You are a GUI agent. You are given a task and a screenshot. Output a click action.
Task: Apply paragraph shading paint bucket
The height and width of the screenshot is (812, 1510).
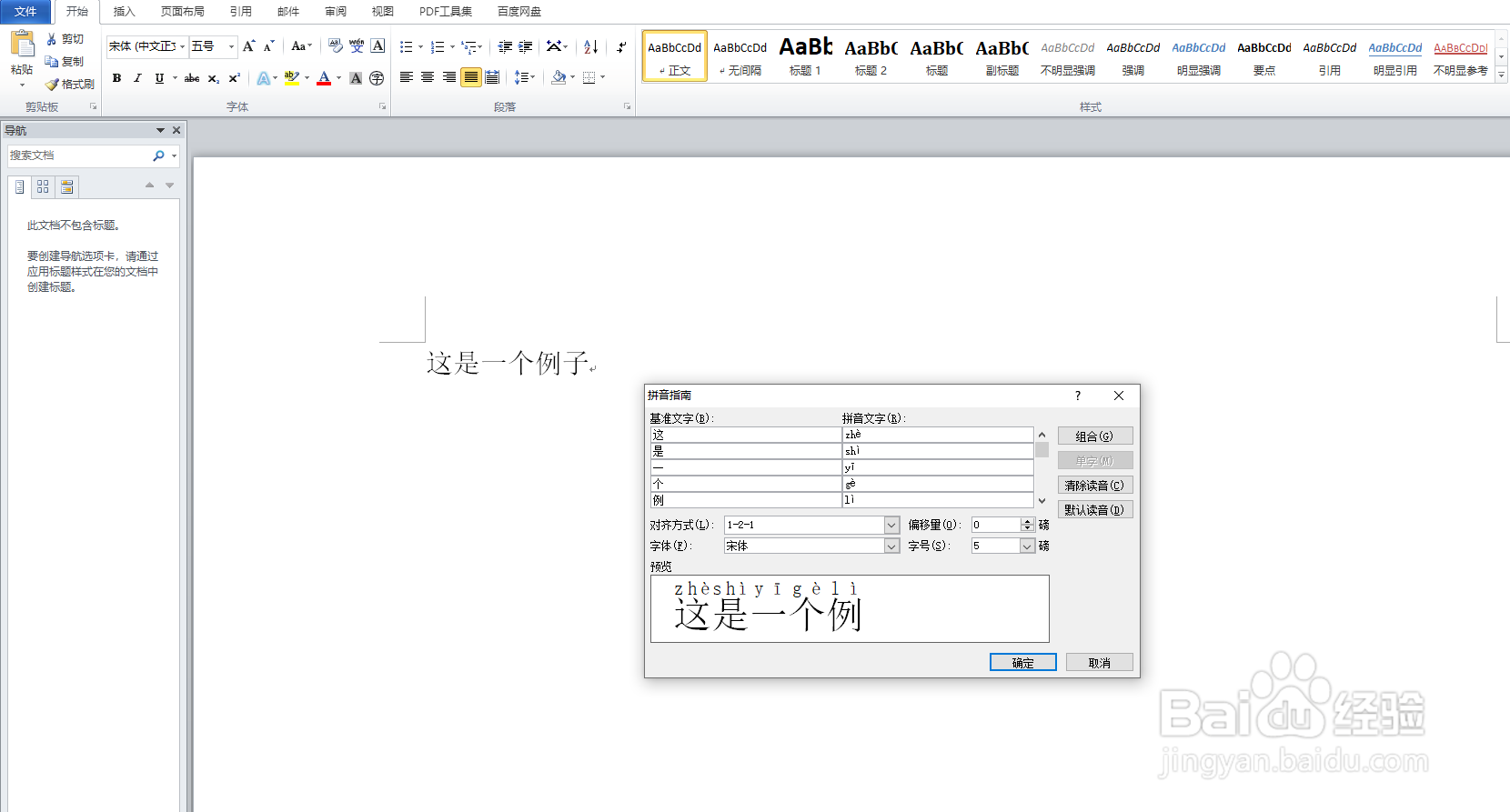click(x=559, y=77)
